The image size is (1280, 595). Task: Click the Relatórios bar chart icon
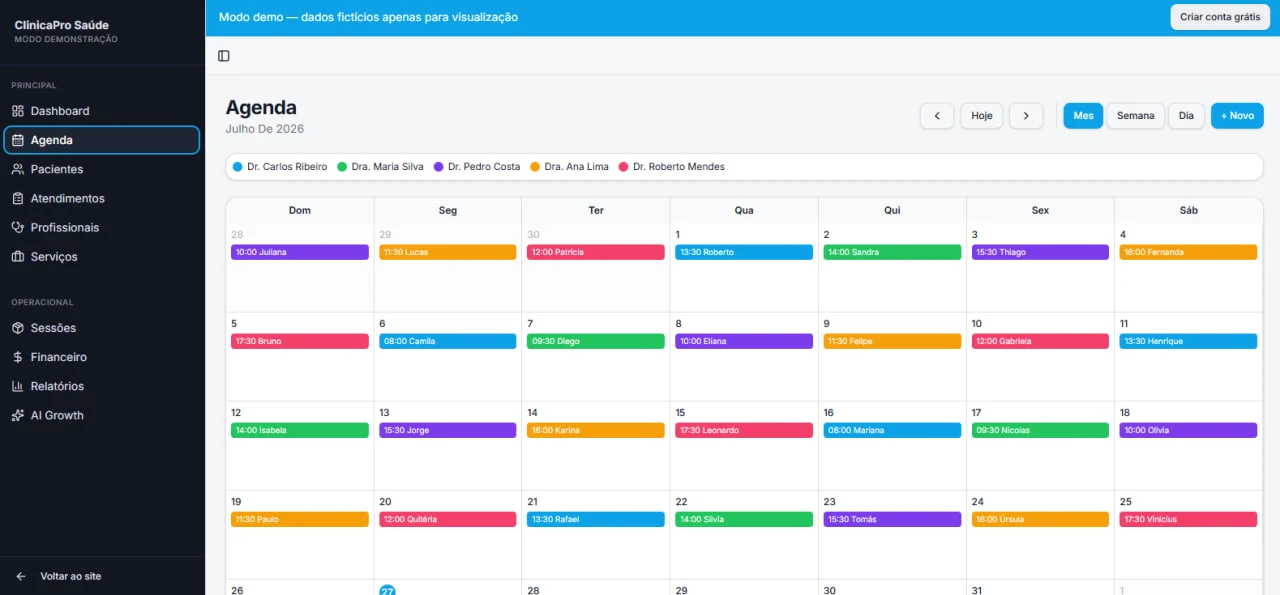pyautogui.click(x=18, y=386)
